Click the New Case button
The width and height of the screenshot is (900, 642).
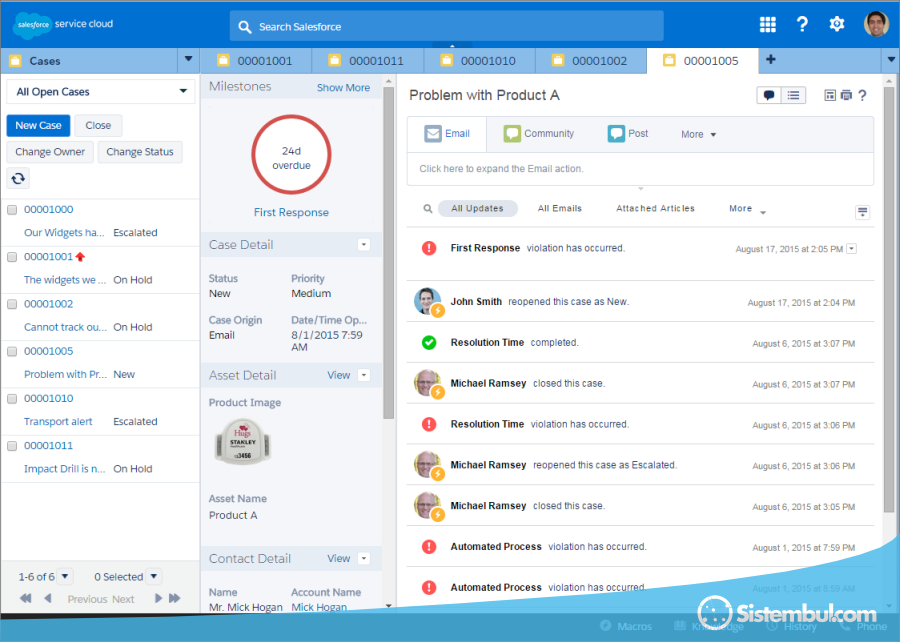point(38,125)
